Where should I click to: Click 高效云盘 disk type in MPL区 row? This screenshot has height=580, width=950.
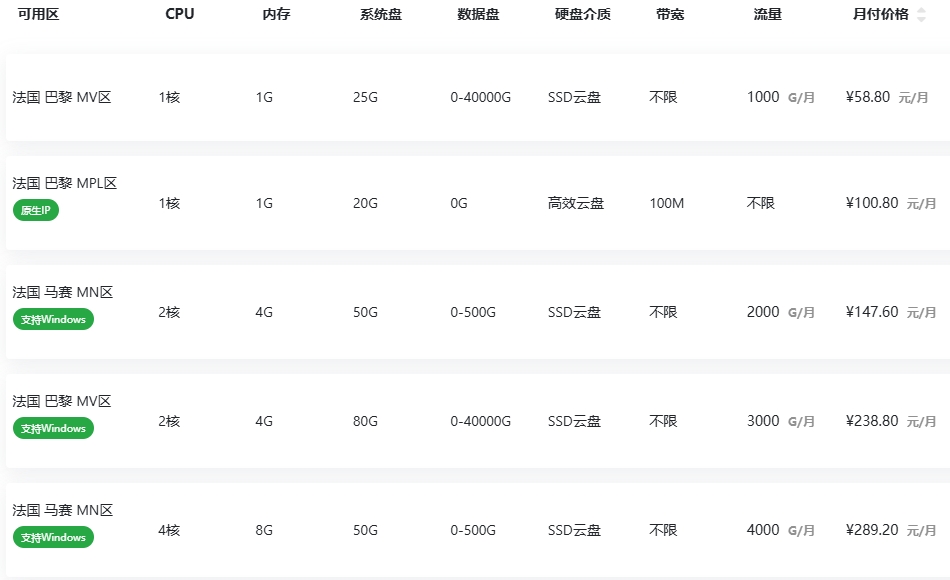tap(576, 203)
